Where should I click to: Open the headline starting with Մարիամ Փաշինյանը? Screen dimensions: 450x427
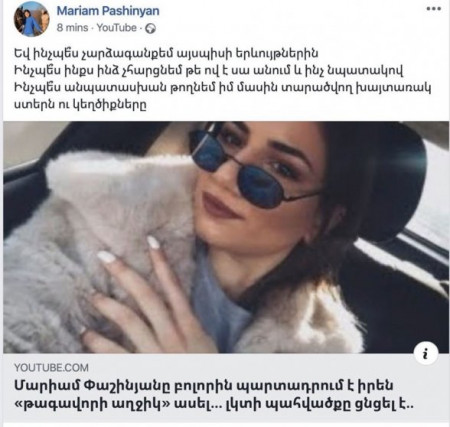204,386
